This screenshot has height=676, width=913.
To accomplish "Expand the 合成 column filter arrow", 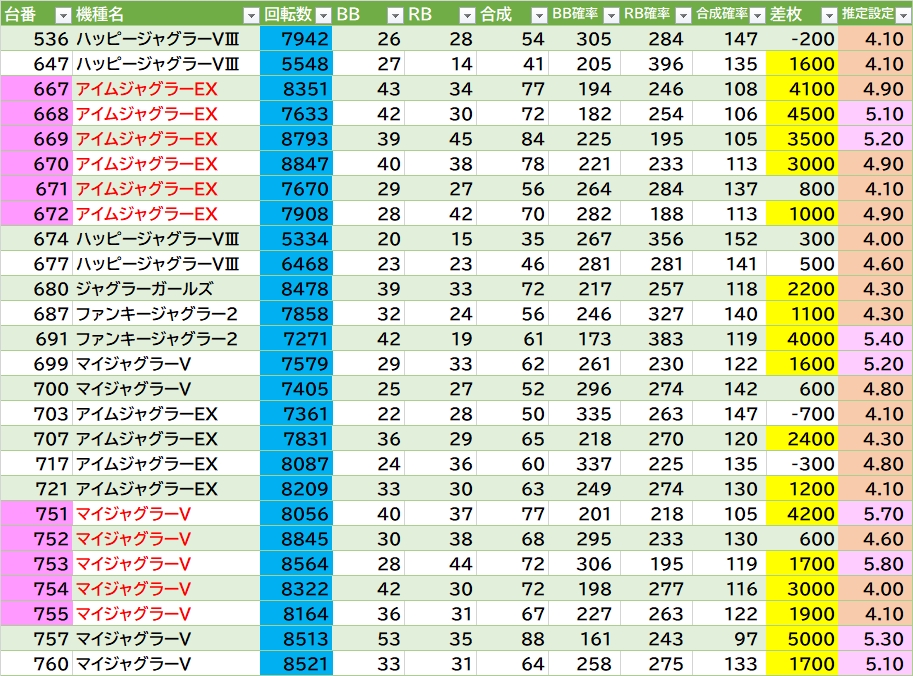I will [538, 15].
